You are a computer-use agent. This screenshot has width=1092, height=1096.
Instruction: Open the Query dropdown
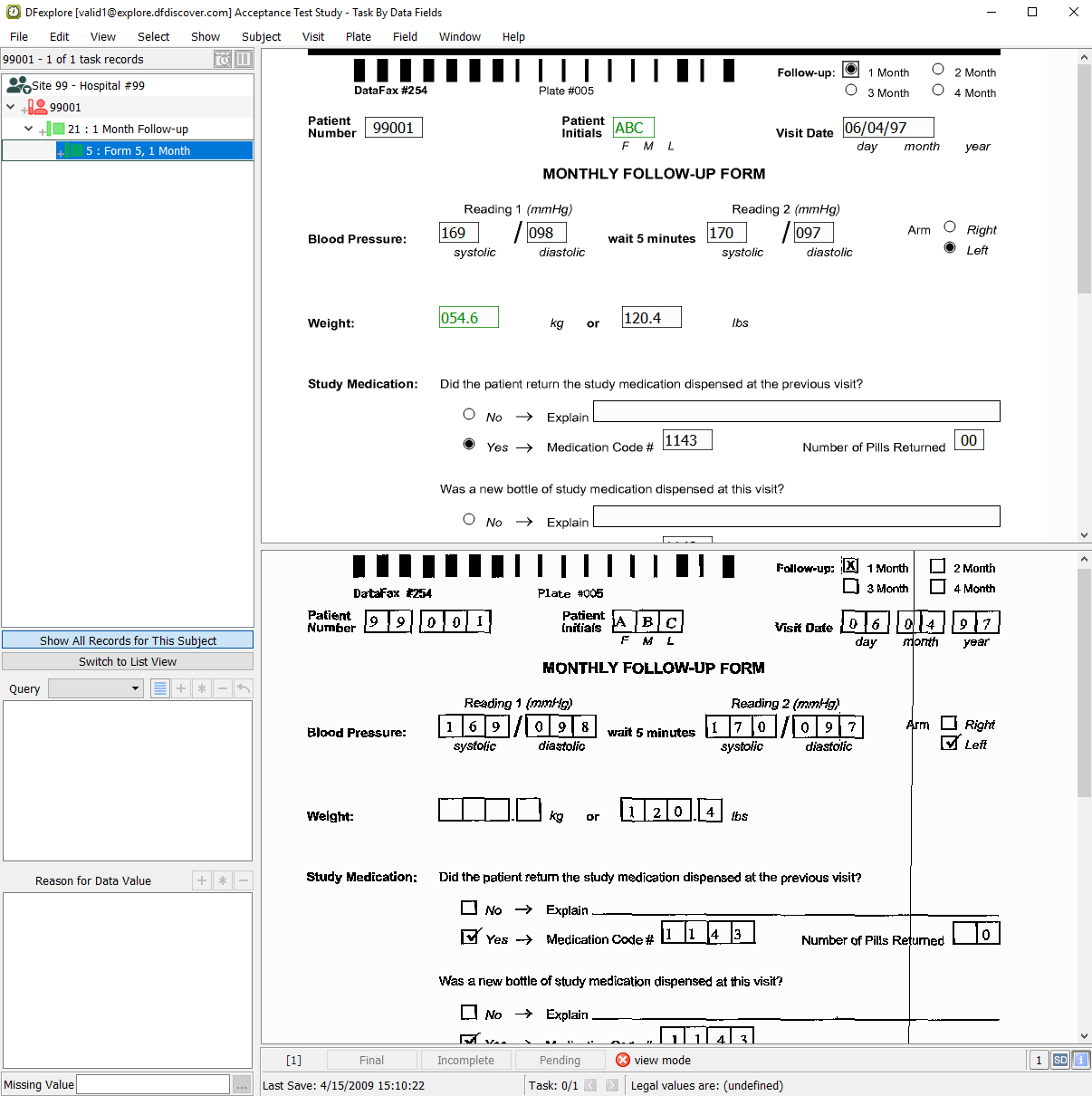[96, 688]
